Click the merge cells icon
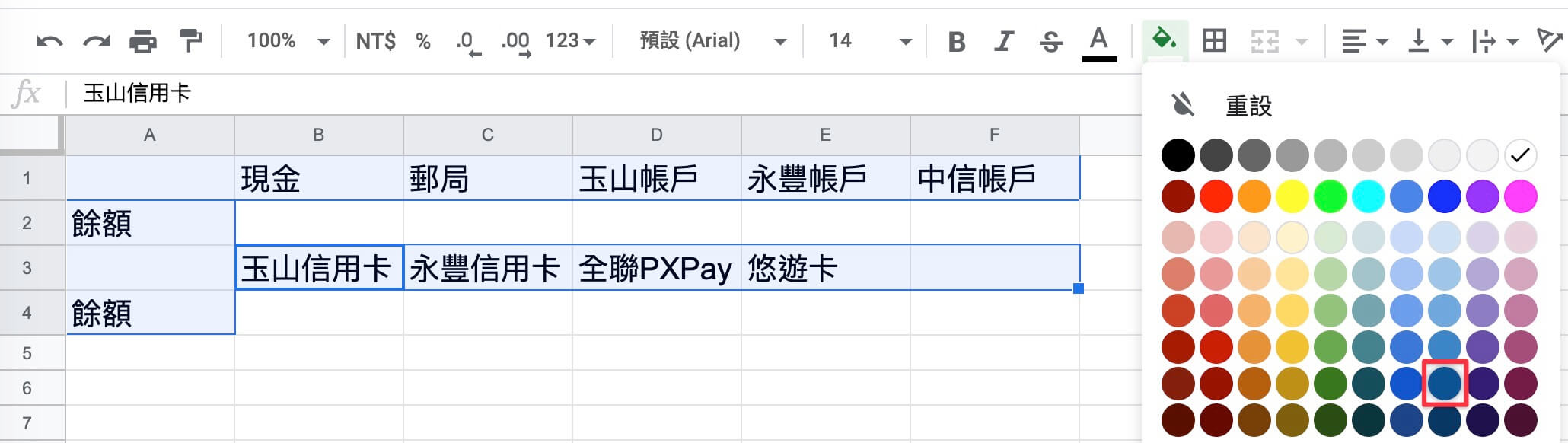 pyautogui.click(x=1264, y=41)
